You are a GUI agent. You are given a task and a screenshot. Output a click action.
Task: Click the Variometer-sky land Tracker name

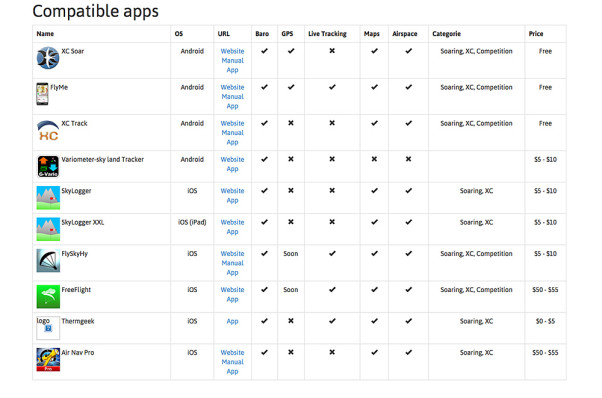click(x=103, y=159)
